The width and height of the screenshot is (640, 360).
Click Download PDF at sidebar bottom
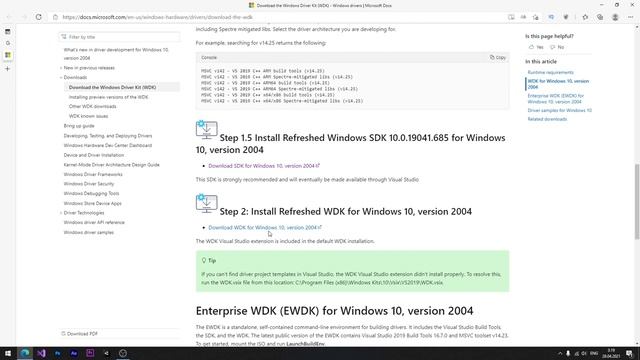pyautogui.click(x=80, y=333)
